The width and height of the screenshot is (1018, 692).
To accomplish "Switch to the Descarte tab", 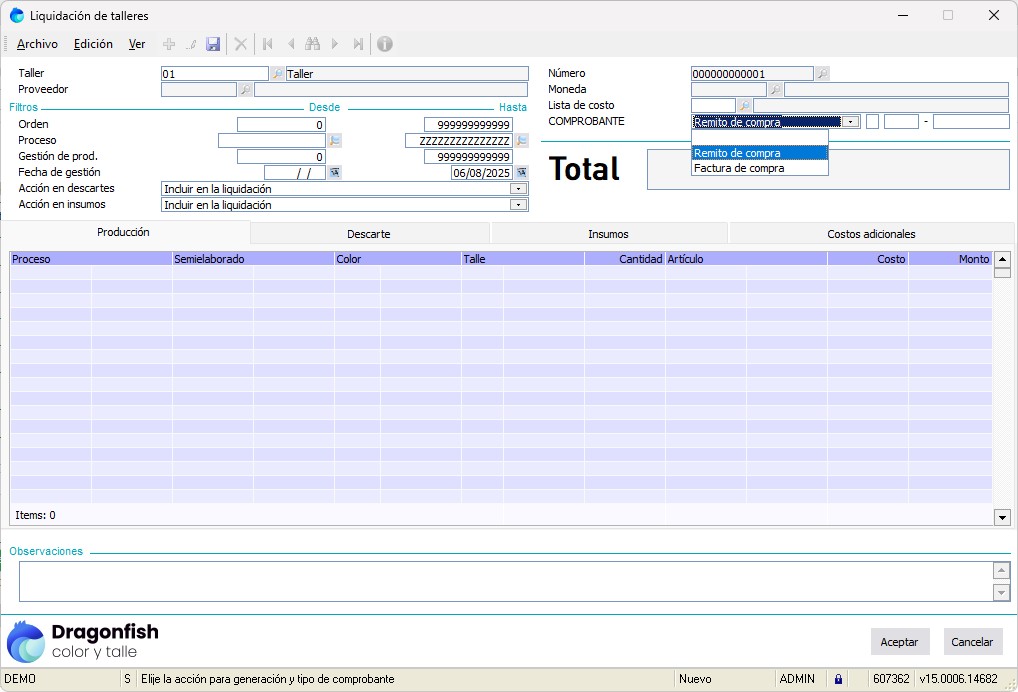I will 369,234.
